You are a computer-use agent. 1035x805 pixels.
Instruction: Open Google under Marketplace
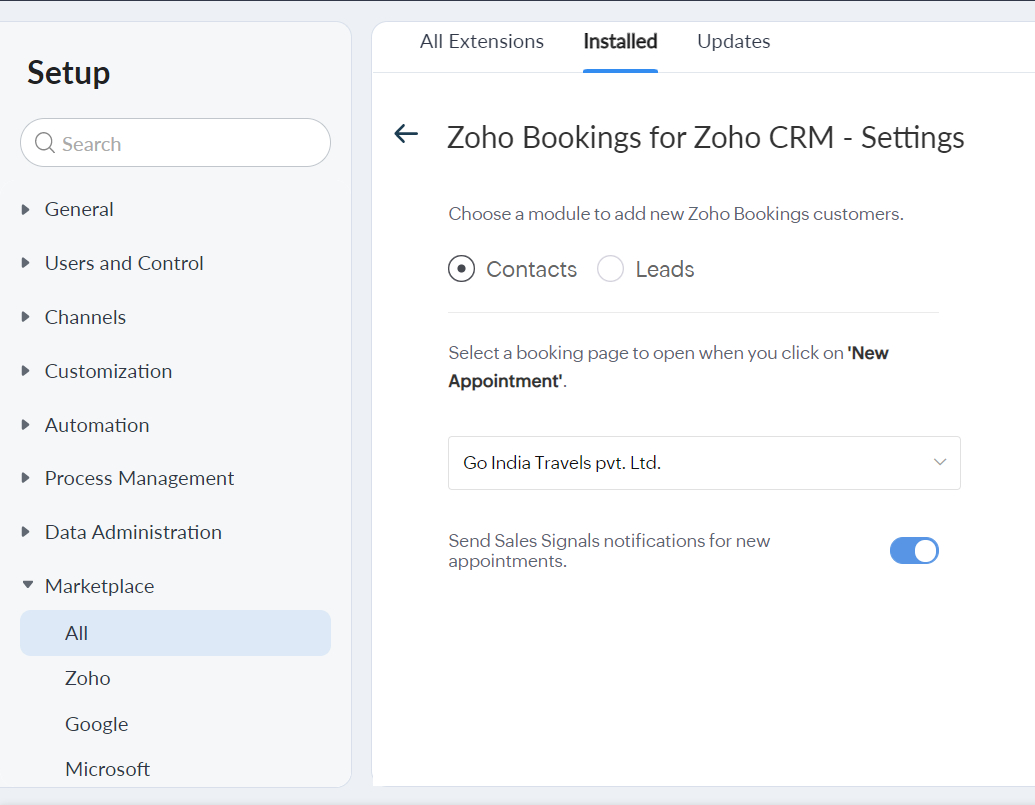[97, 724]
